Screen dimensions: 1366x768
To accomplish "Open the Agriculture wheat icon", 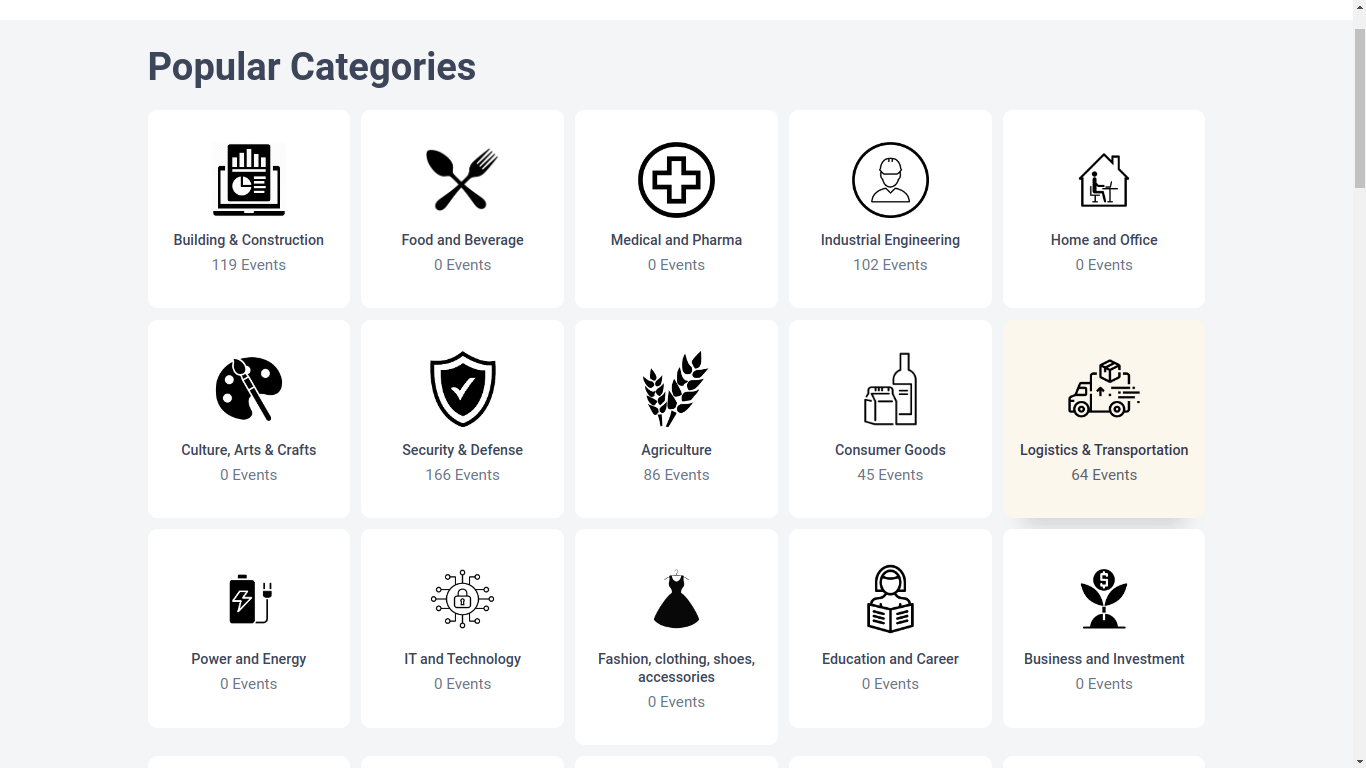I will (676, 389).
